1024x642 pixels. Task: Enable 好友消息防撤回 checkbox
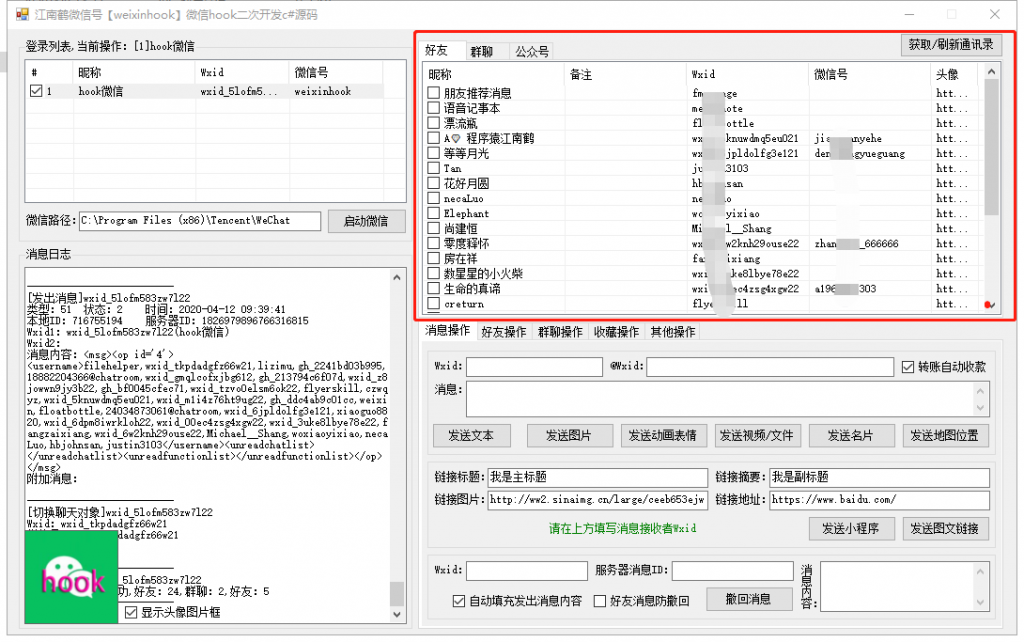click(x=600, y=601)
